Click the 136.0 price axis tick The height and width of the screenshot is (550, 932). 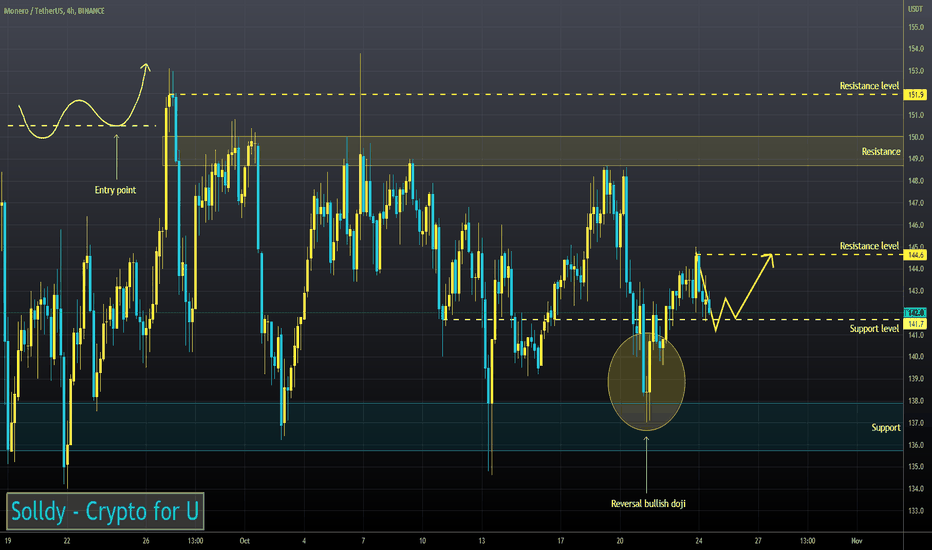point(916,445)
